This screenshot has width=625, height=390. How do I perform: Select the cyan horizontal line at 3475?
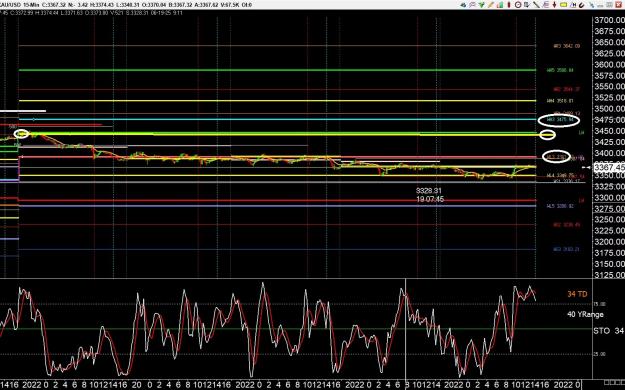277,119
